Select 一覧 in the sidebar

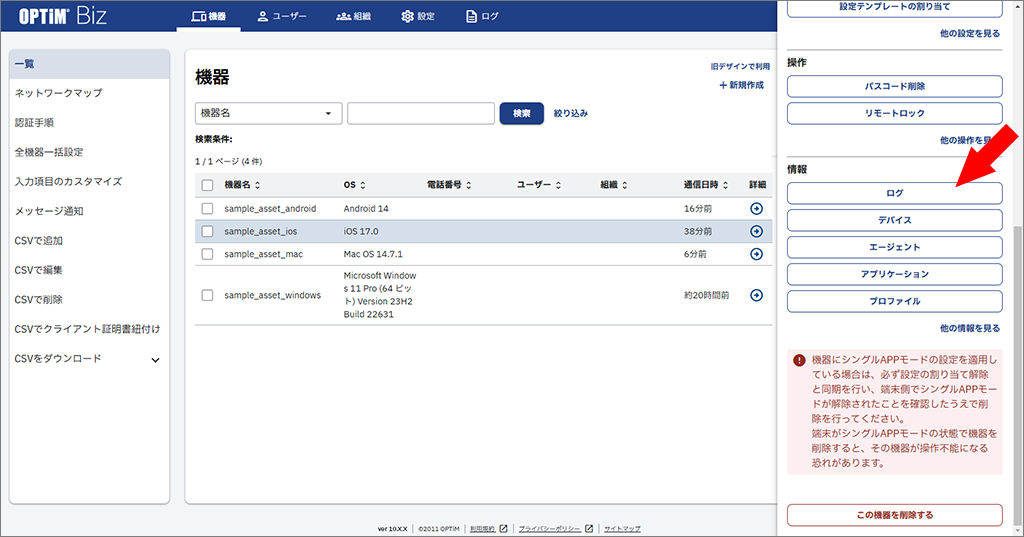[x=89, y=64]
